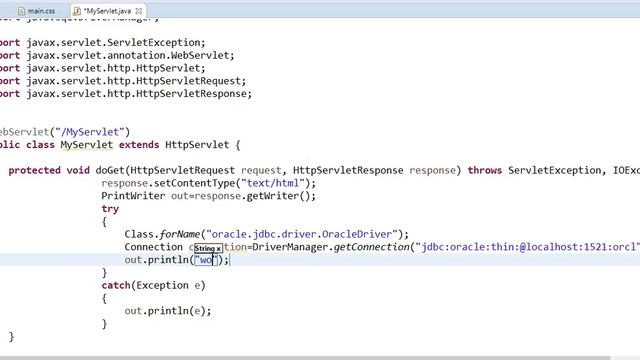Screen dimensions: 640x360
Task: Click the 'extends' keyword
Action: [139, 145]
